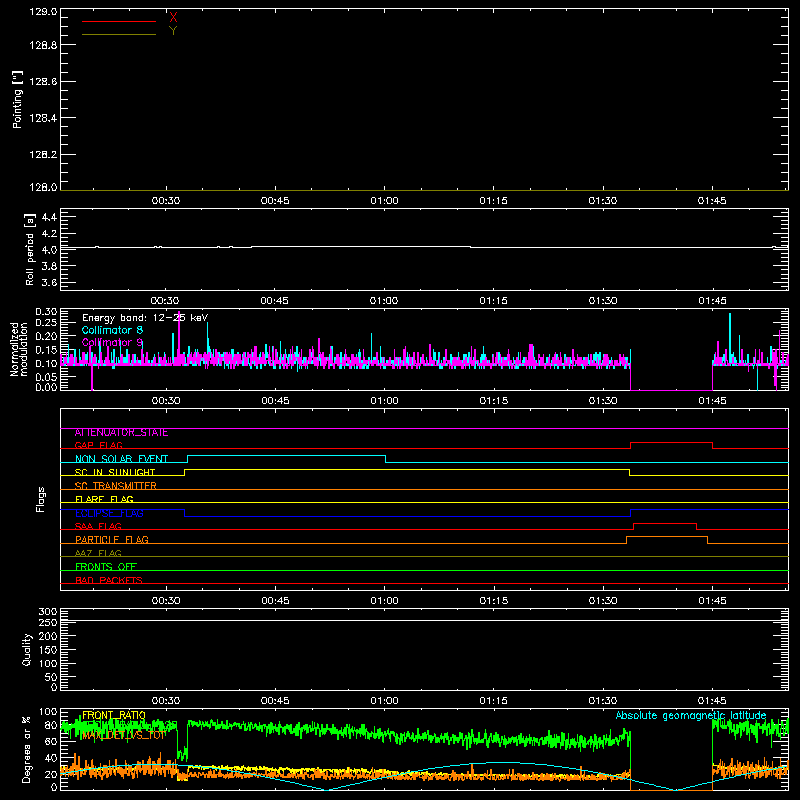Click '01:30' time label under modulation panel
800x800 pixels.
(603, 401)
